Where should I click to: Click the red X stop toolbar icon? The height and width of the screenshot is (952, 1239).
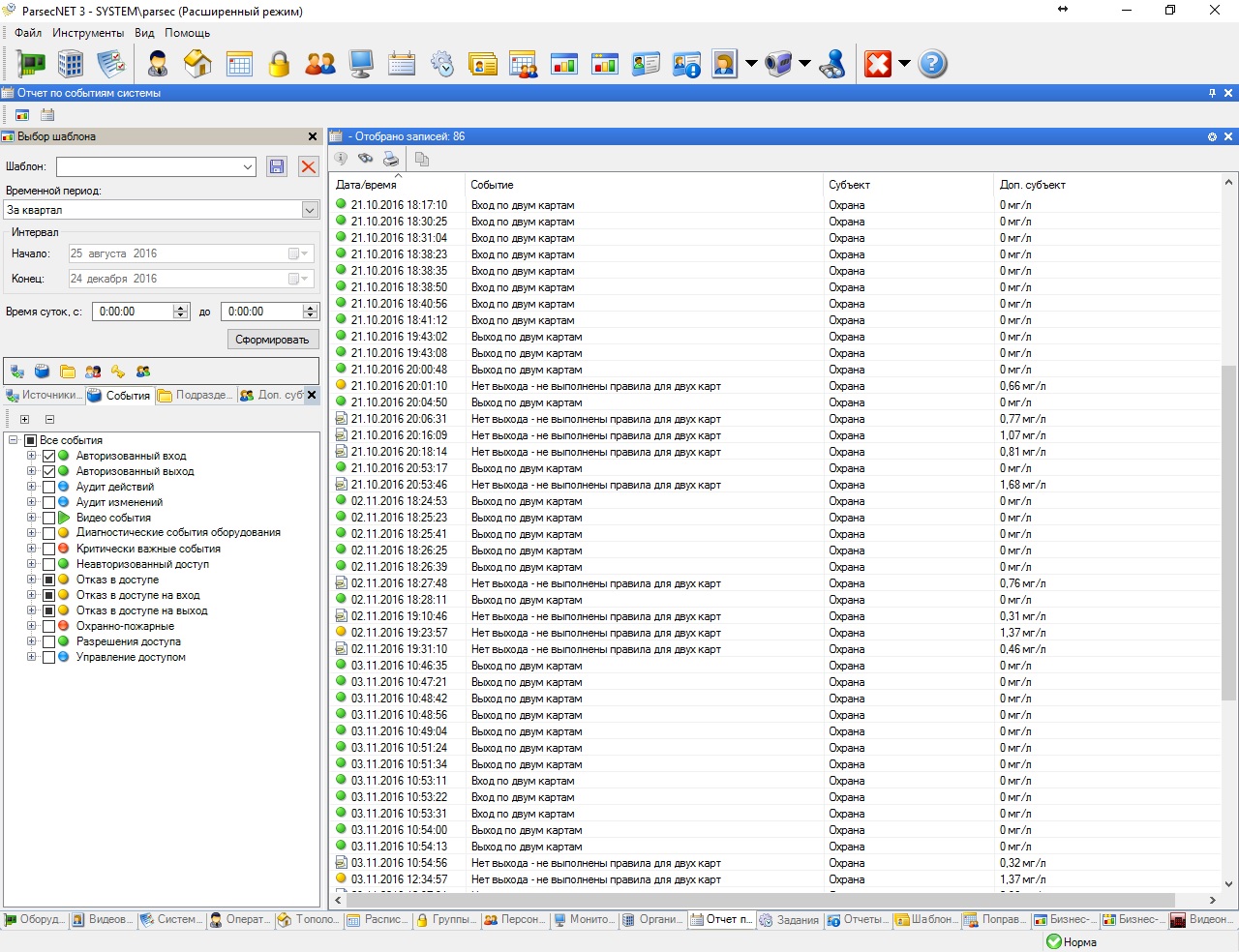878,64
